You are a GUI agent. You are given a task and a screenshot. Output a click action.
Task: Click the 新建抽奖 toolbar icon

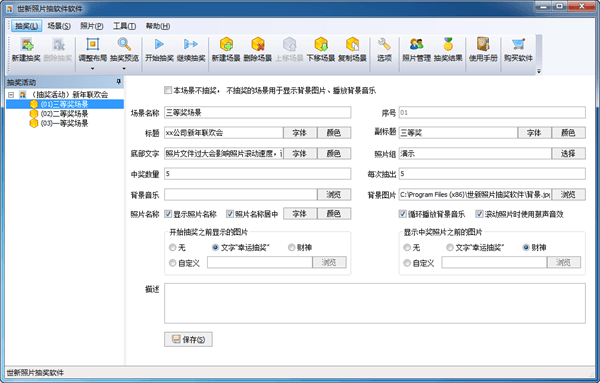pyautogui.click(x=26, y=50)
